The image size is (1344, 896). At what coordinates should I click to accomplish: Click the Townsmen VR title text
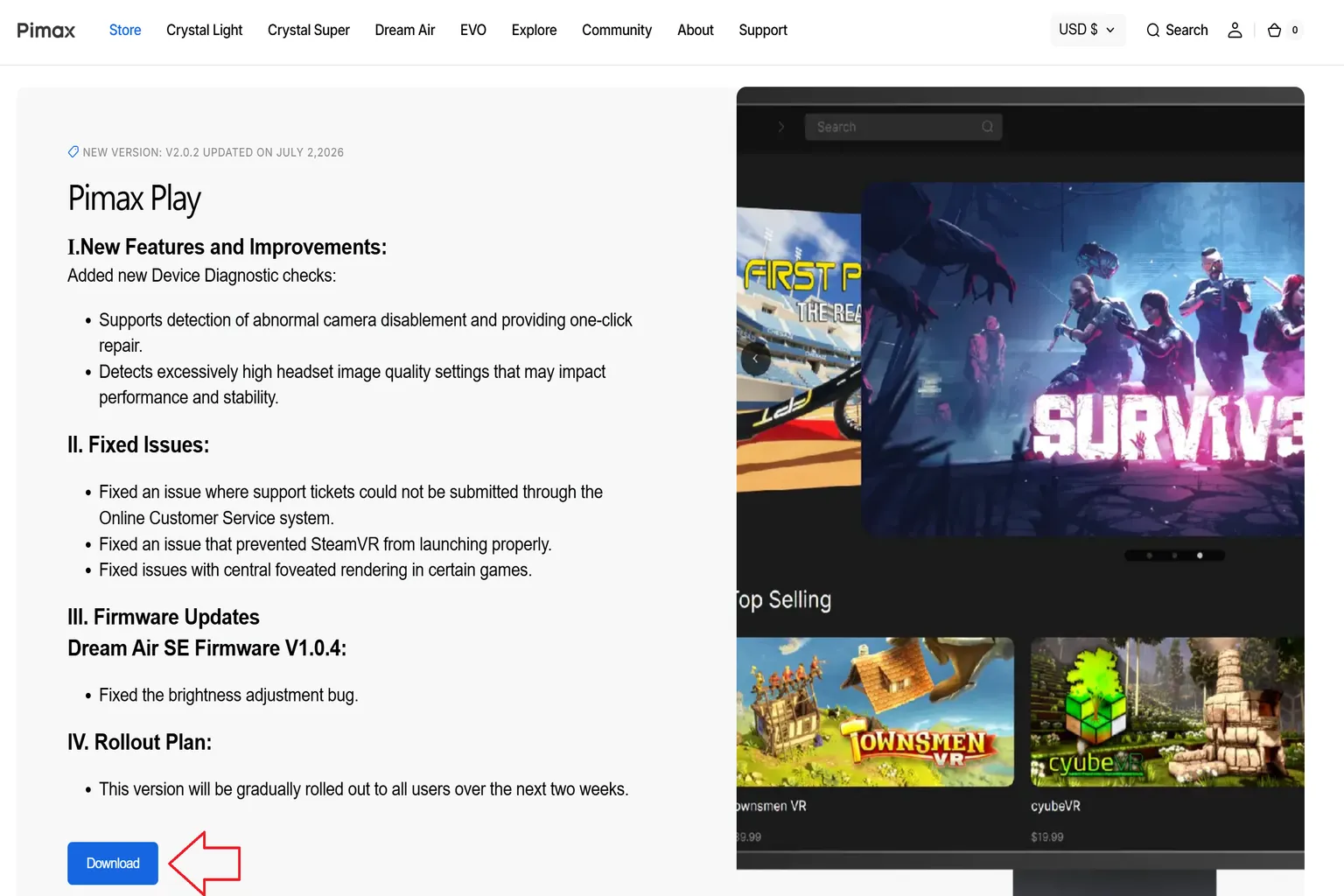772,806
